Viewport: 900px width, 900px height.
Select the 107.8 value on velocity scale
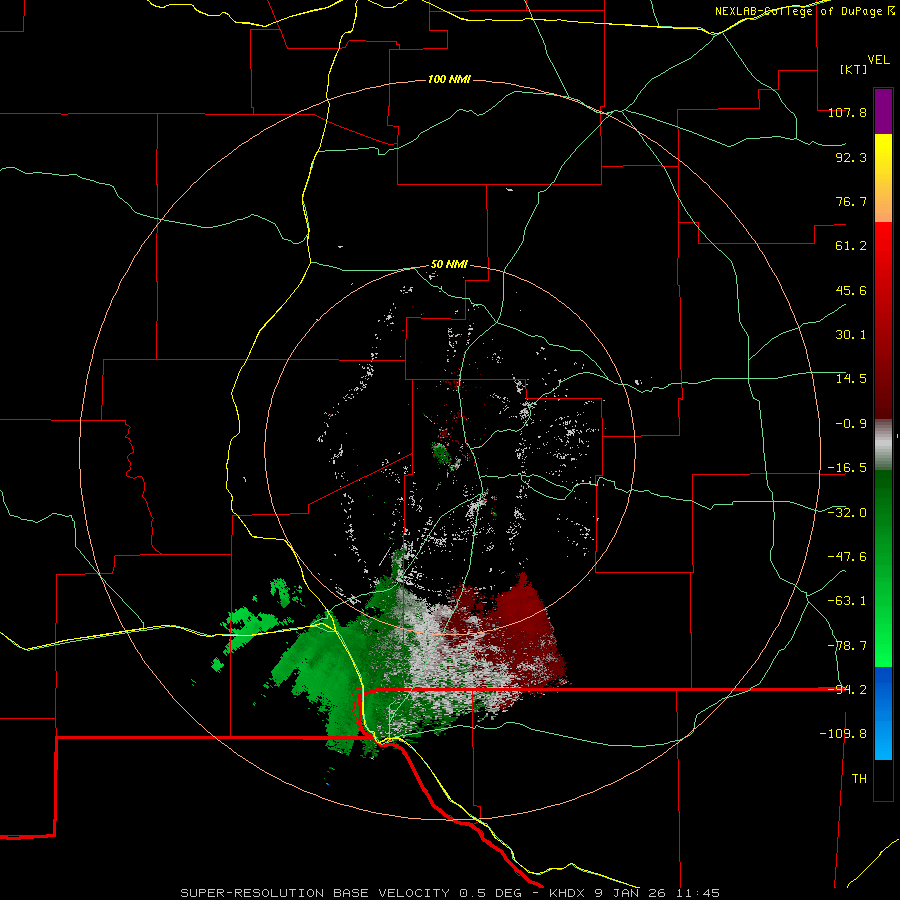tap(847, 112)
